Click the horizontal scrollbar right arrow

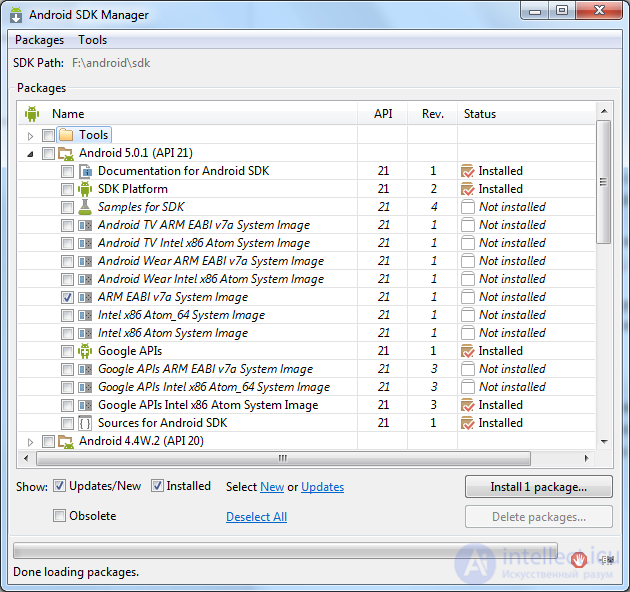(x=587, y=458)
